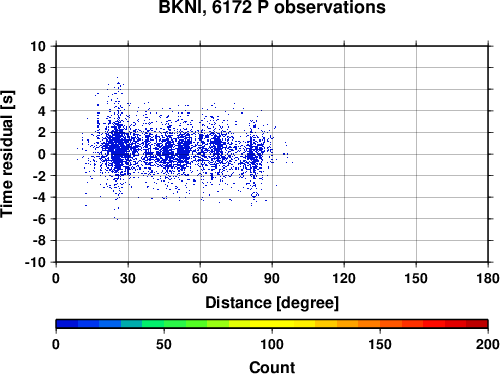This screenshot has height=374, width=500.
Task: Click the orange segment of the colorbar
Action: 369,324
